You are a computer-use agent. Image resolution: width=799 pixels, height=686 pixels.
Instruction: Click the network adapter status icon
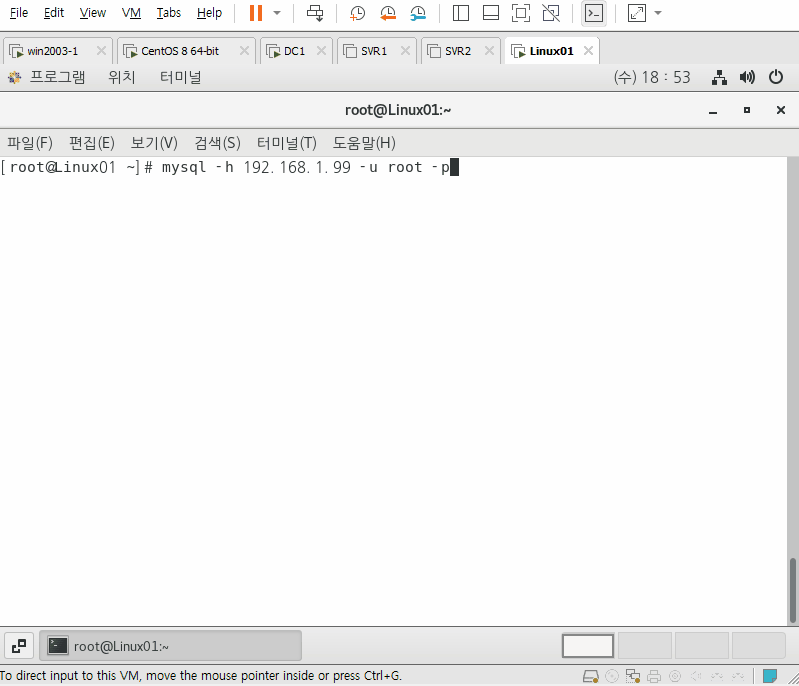[x=633, y=676]
